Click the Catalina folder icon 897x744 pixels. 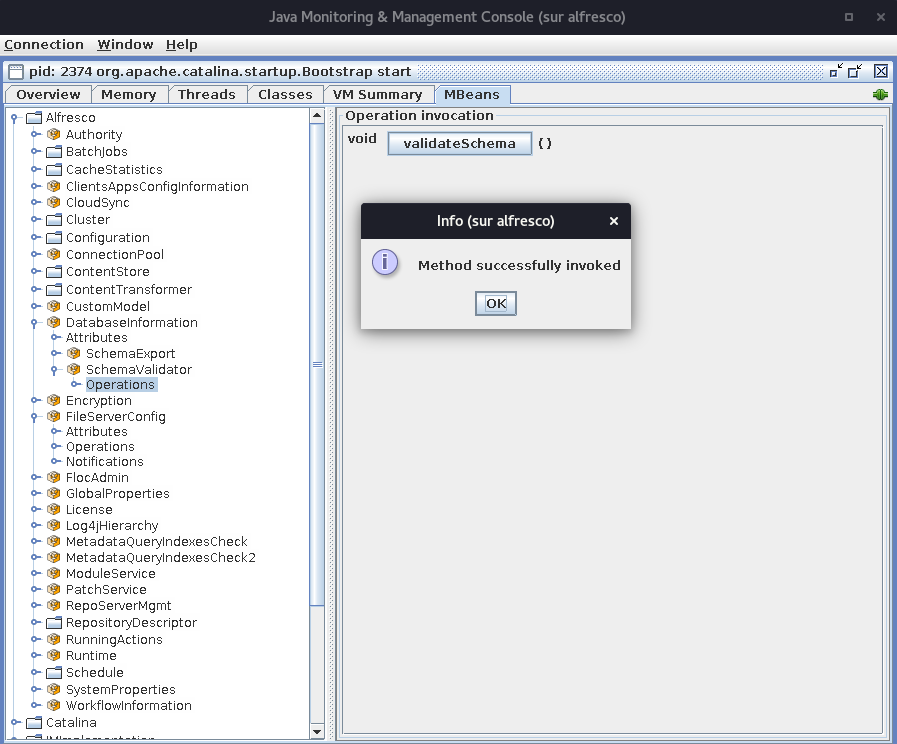pos(34,722)
